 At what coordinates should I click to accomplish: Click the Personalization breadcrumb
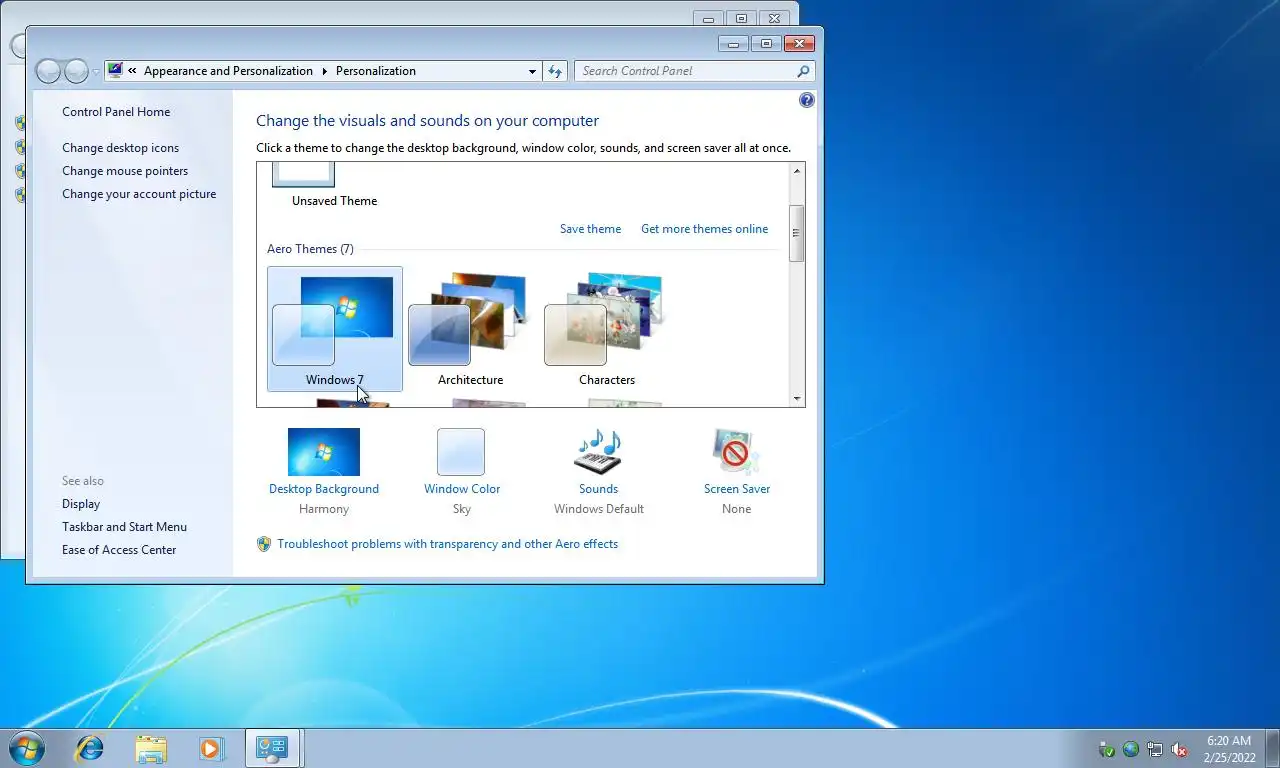click(x=376, y=71)
